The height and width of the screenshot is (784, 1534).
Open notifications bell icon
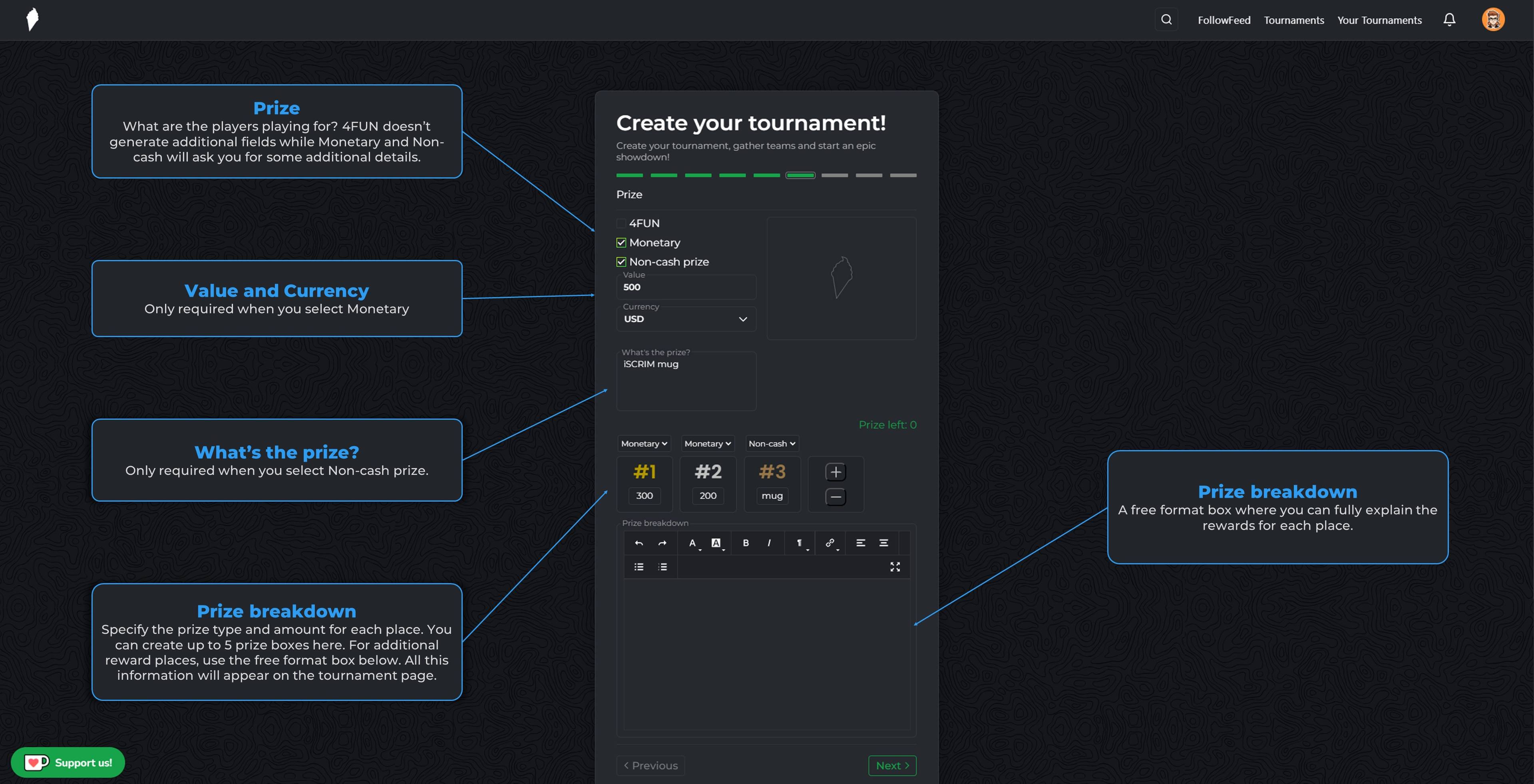click(x=1449, y=20)
